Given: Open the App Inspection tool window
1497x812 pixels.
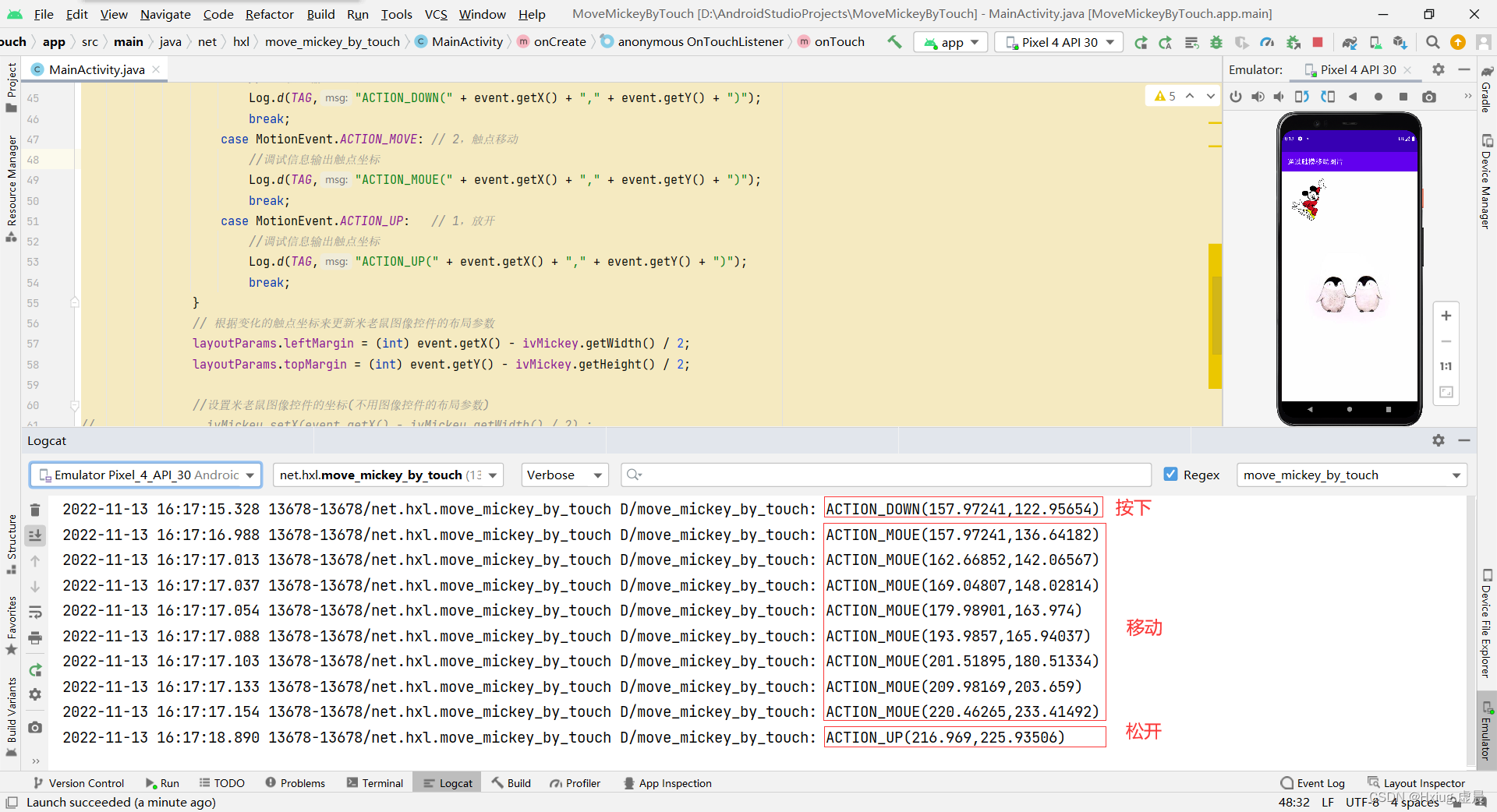Looking at the screenshot, I should pos(667,783).
